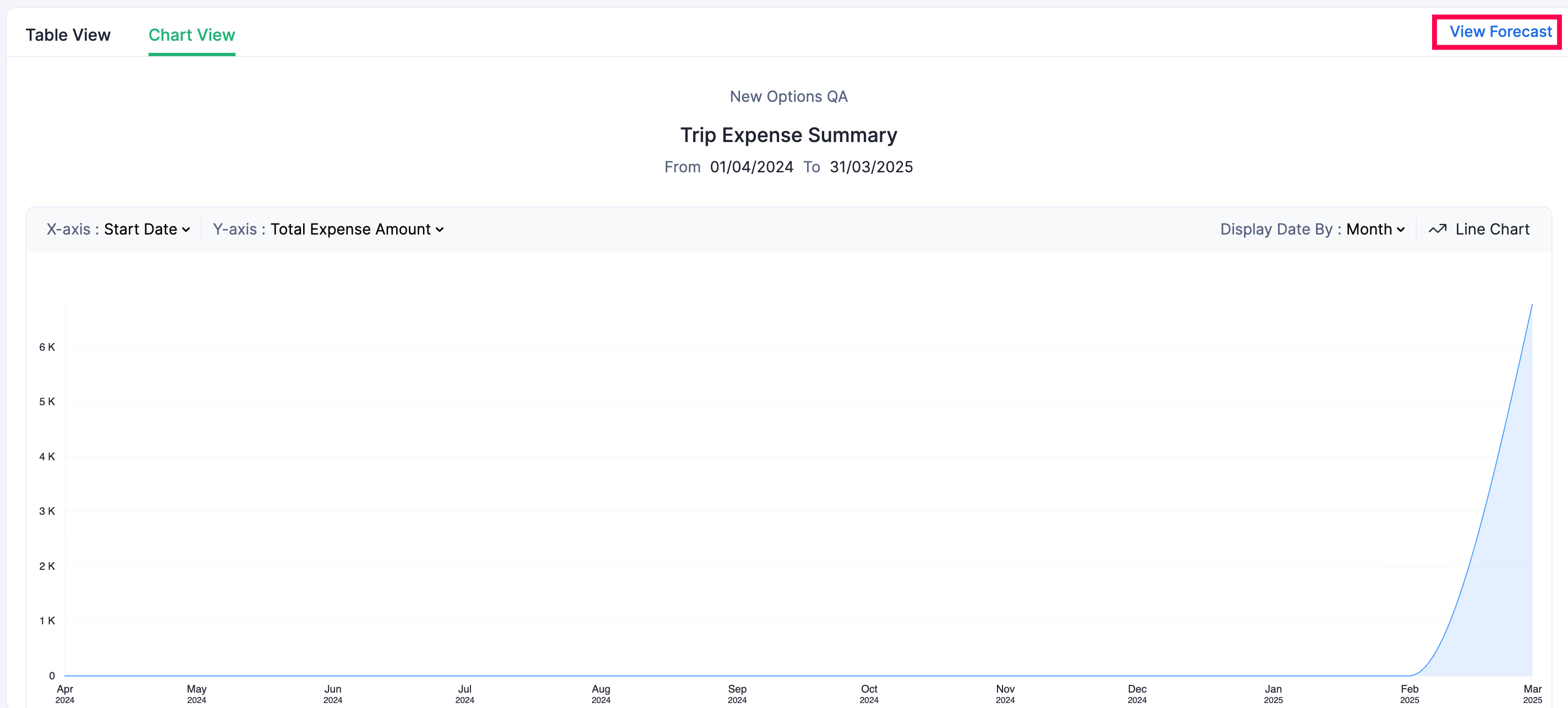Click the X-axis chevron arrow icon
1568x708 pixels.
(187, 230)
